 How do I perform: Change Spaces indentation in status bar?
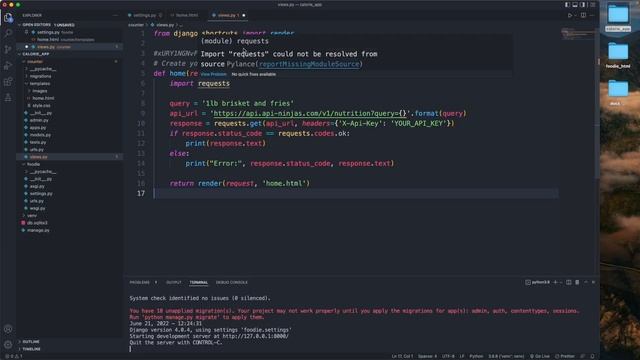427,356
